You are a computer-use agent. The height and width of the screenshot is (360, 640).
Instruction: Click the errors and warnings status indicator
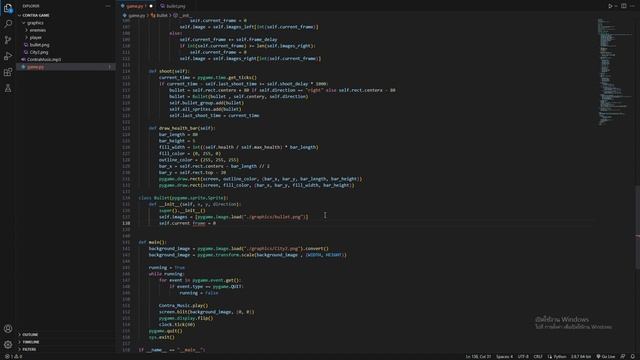[13, 356]
